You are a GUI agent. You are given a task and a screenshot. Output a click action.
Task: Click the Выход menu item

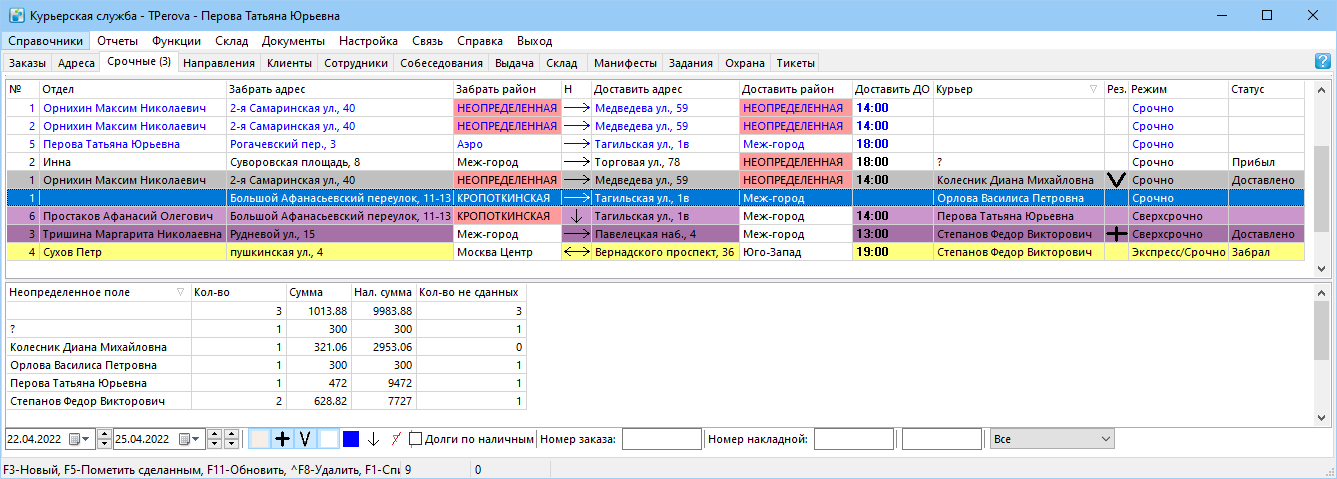click(534, 41)
